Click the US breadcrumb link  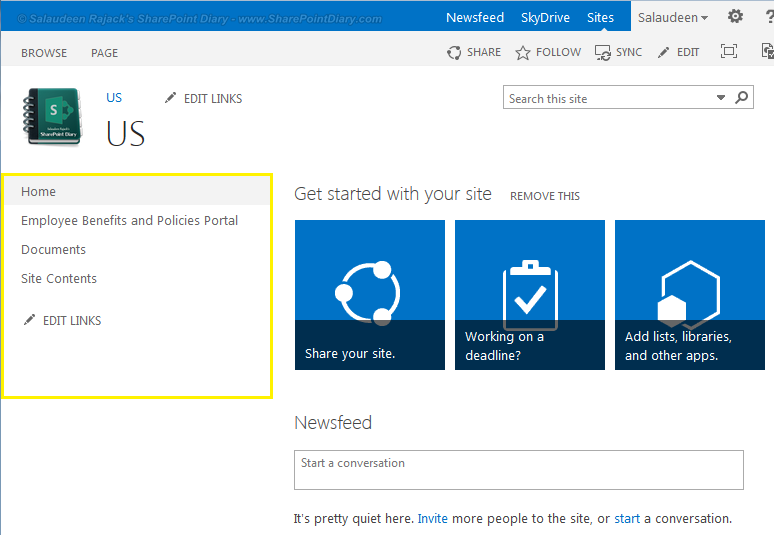point(114,98)
